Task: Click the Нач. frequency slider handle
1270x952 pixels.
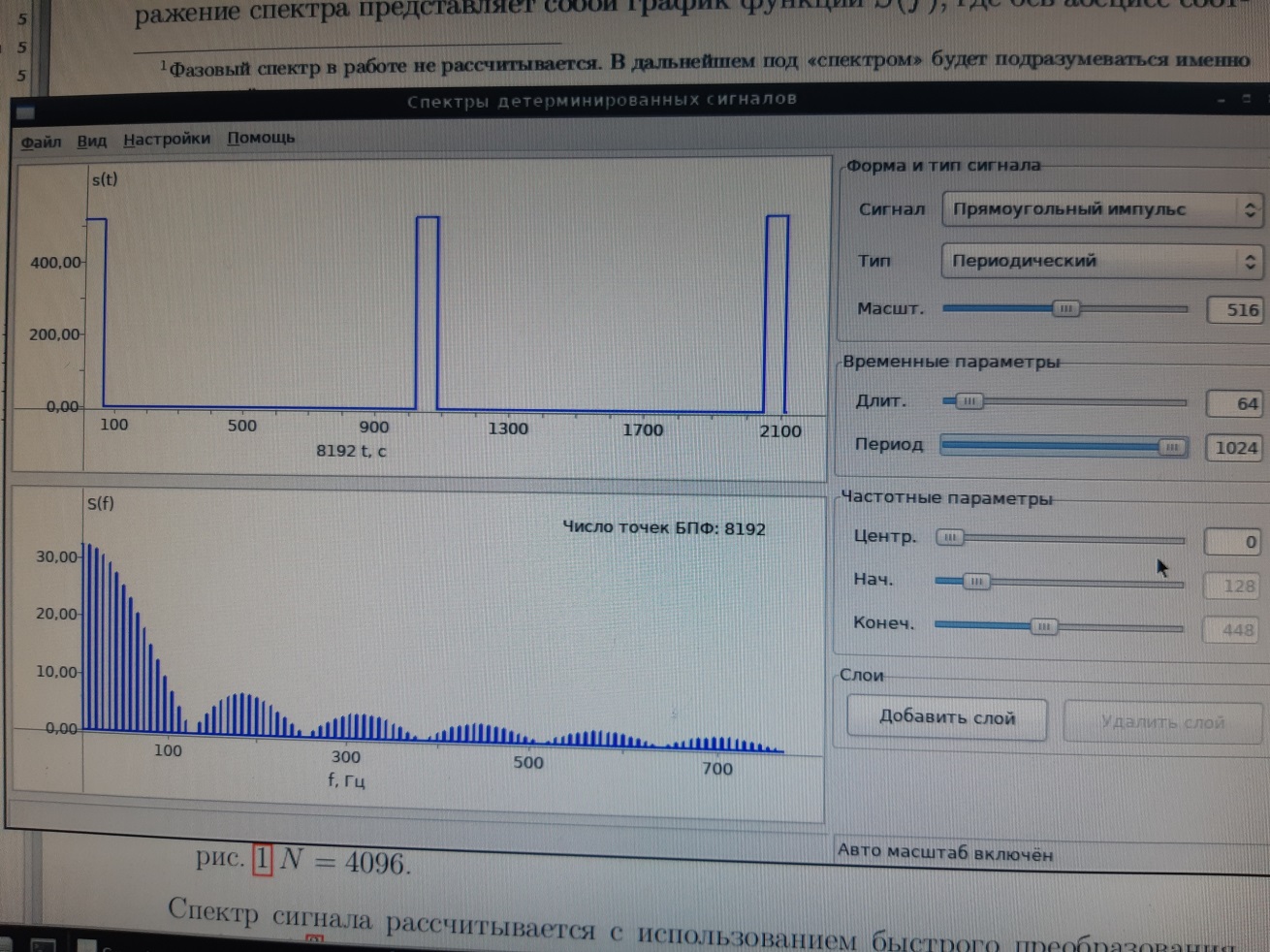Action: (x=976, y=582)
